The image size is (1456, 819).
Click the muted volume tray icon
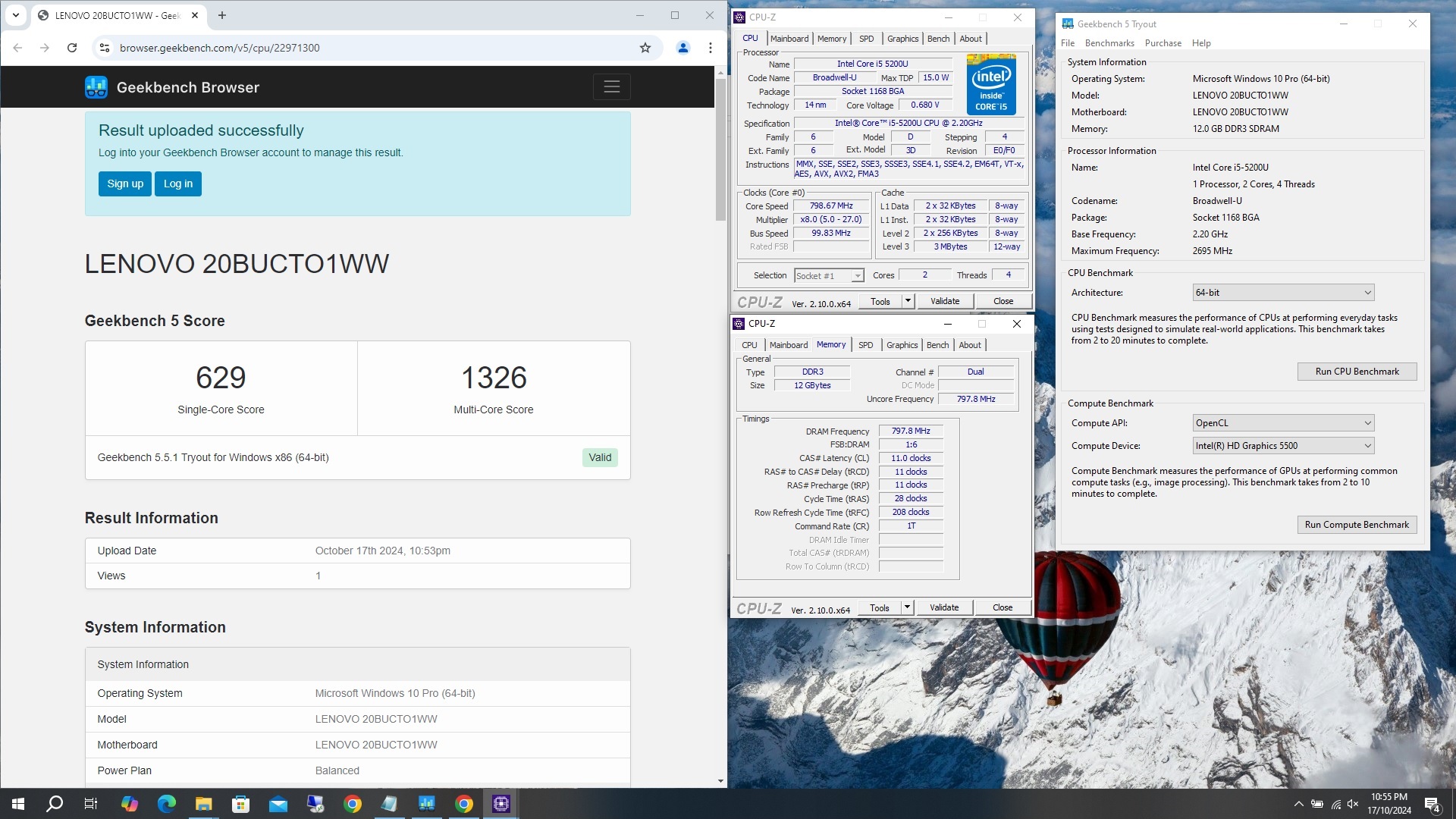(1353, 804)
